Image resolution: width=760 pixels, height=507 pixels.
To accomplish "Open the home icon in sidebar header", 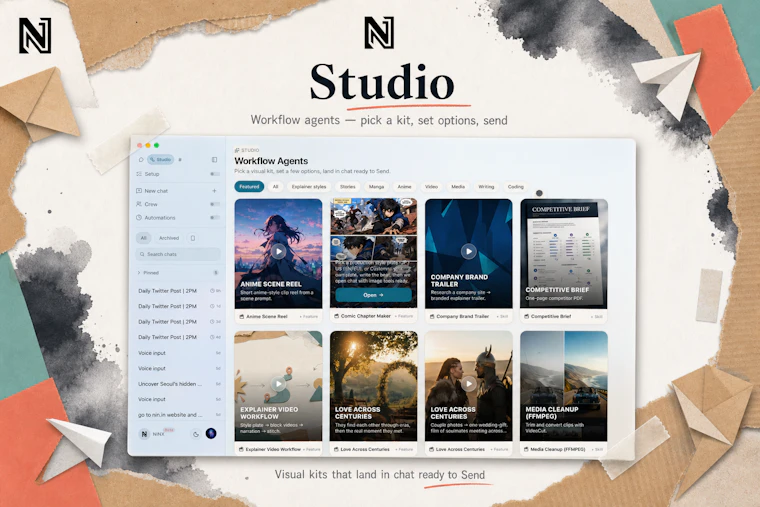I will click(141, 159).
